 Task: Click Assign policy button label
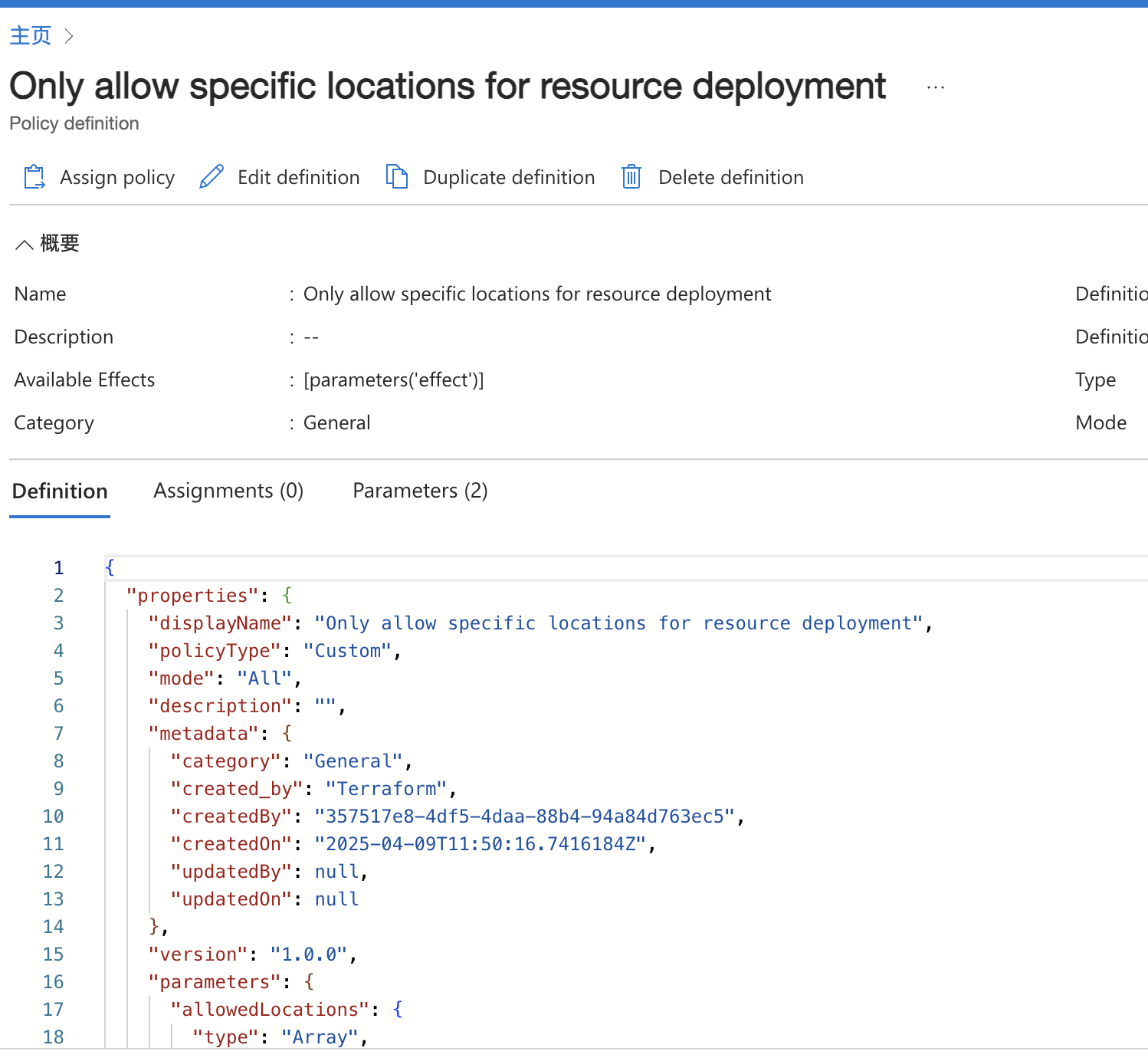coord(117,177)
